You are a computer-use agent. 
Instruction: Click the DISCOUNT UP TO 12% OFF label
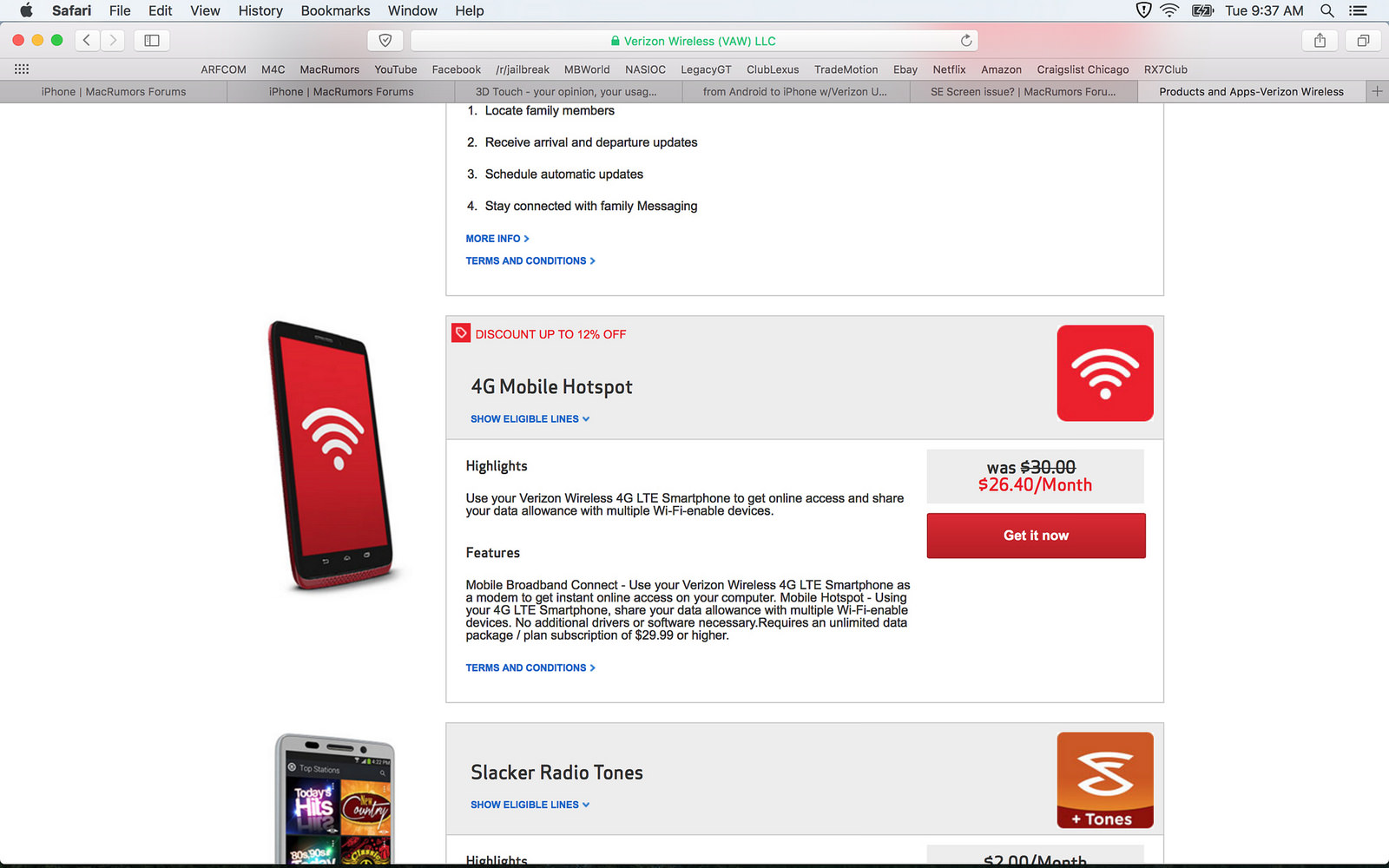tap(550, 334)
